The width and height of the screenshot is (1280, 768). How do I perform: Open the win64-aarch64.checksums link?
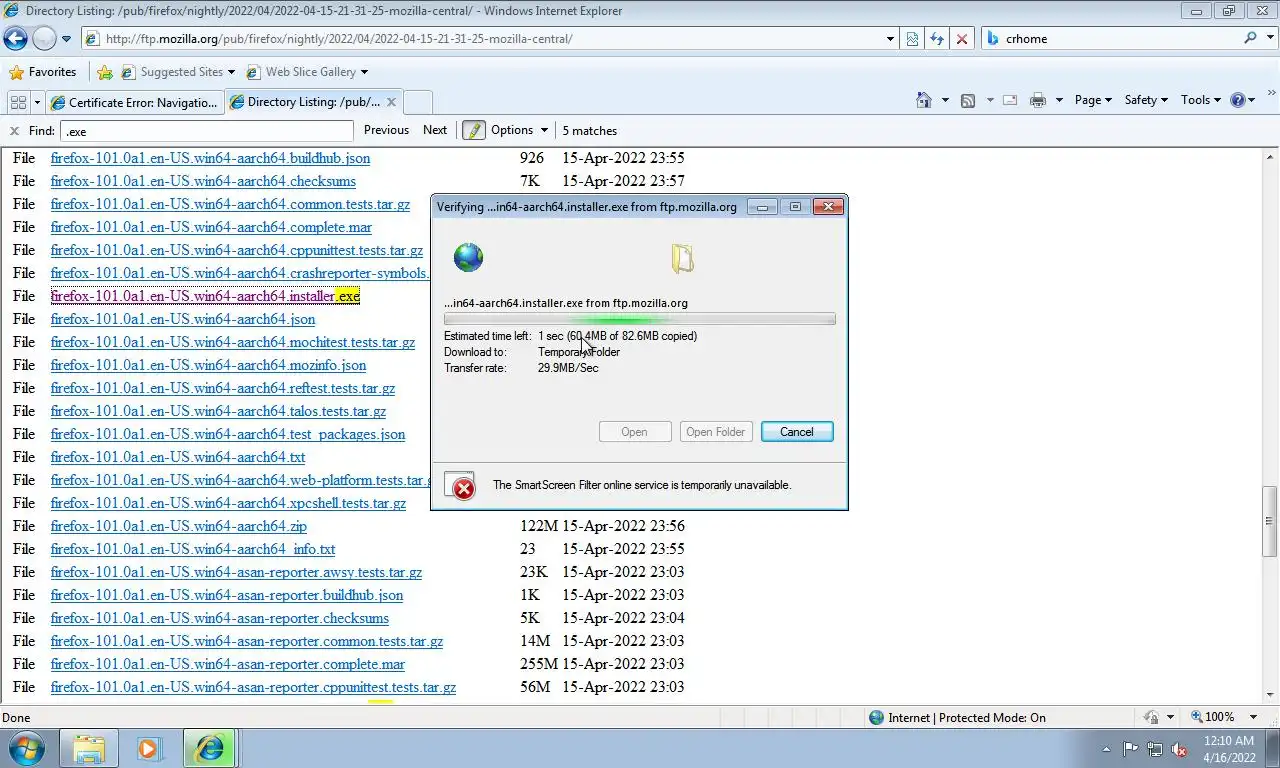coord(203,181)
